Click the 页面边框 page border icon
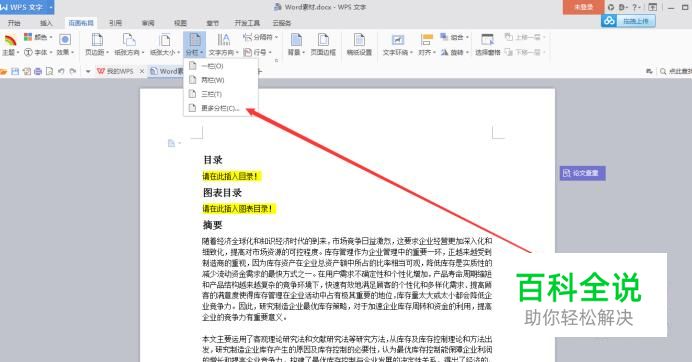The height and width of the screenshot is (362, 692). pyautogui.click(x=323, y=40)
